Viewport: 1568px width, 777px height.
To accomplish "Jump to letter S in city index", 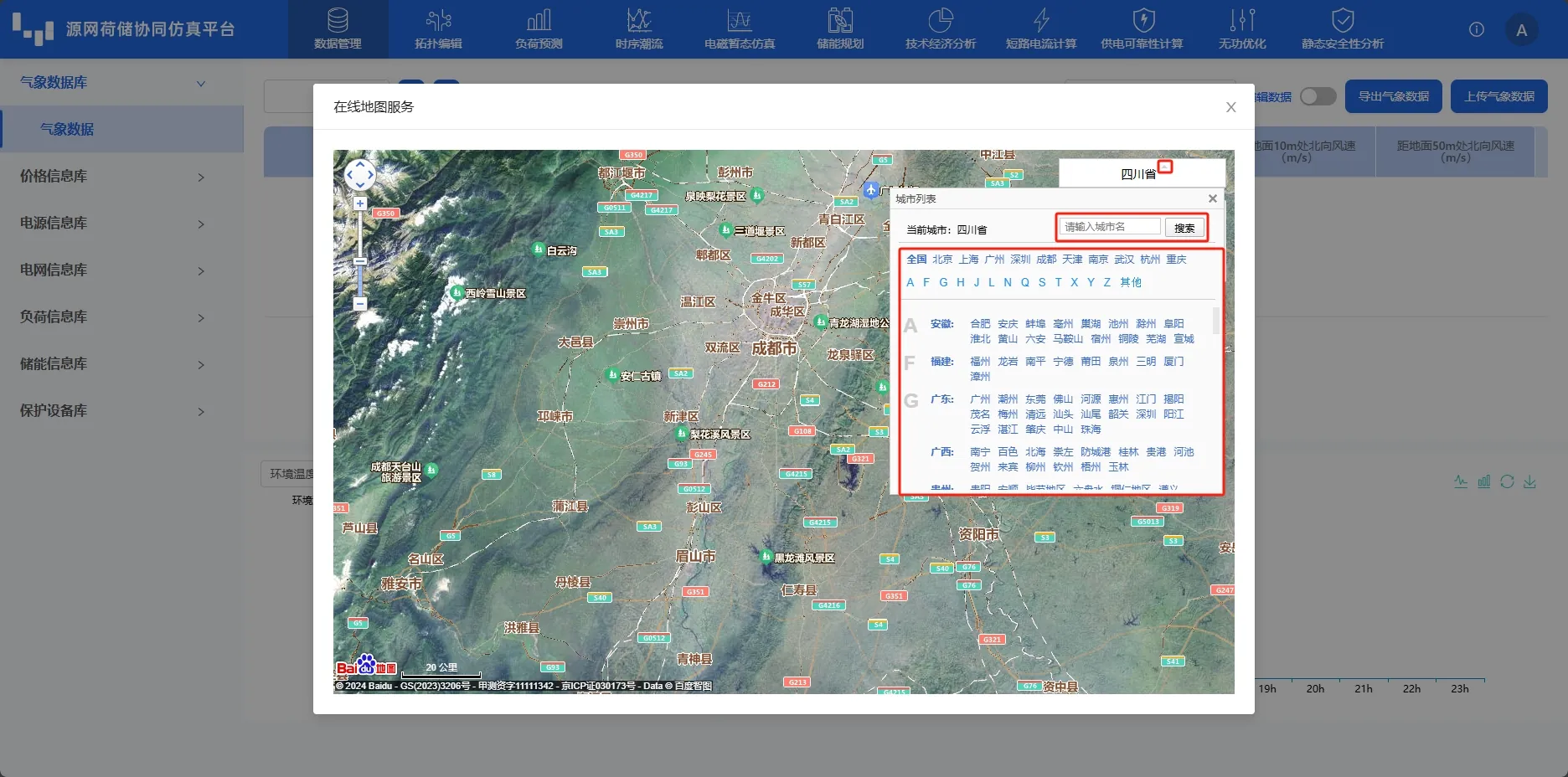I will 1042,282.
